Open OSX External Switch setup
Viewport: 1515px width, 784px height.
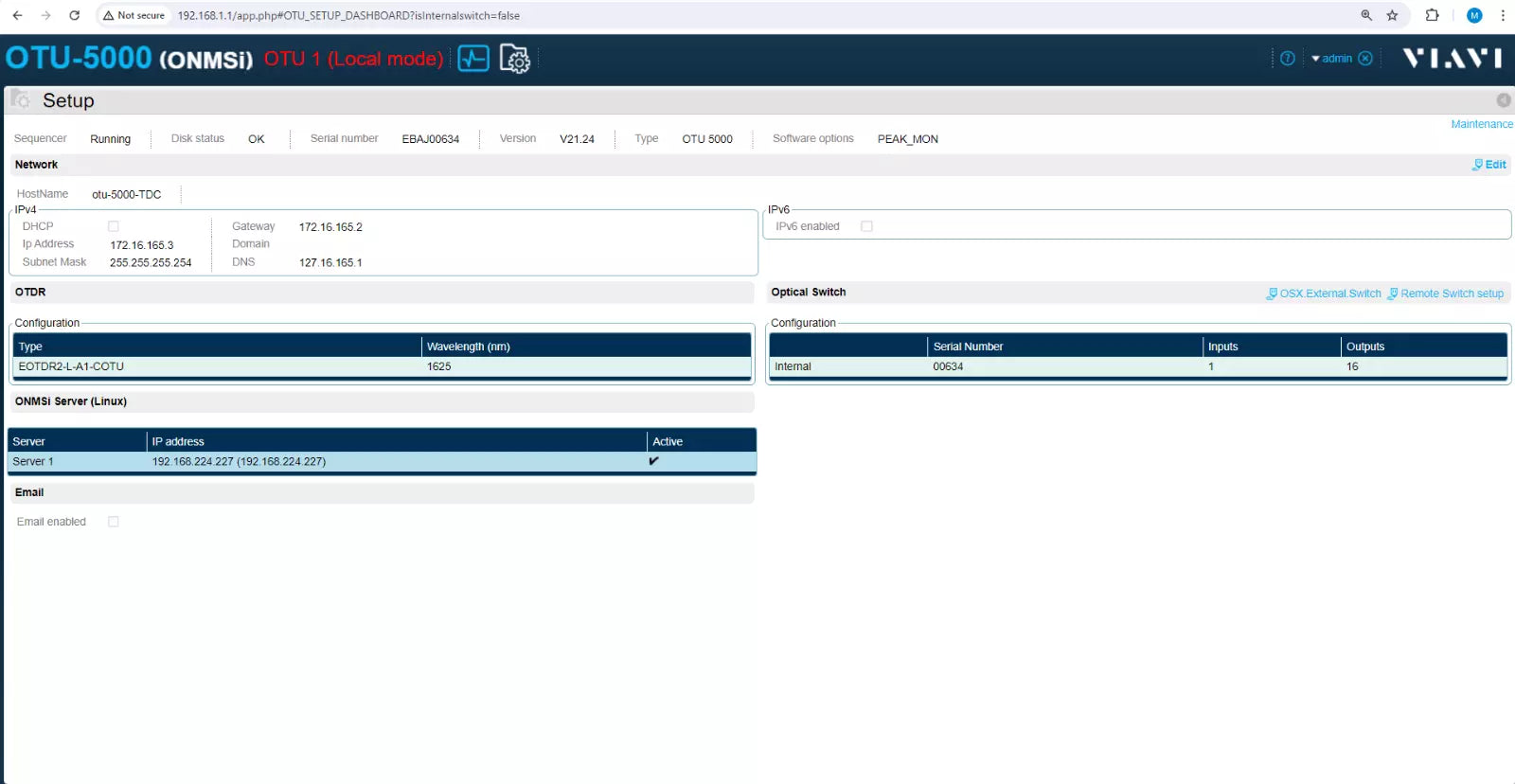[1324, 294]
